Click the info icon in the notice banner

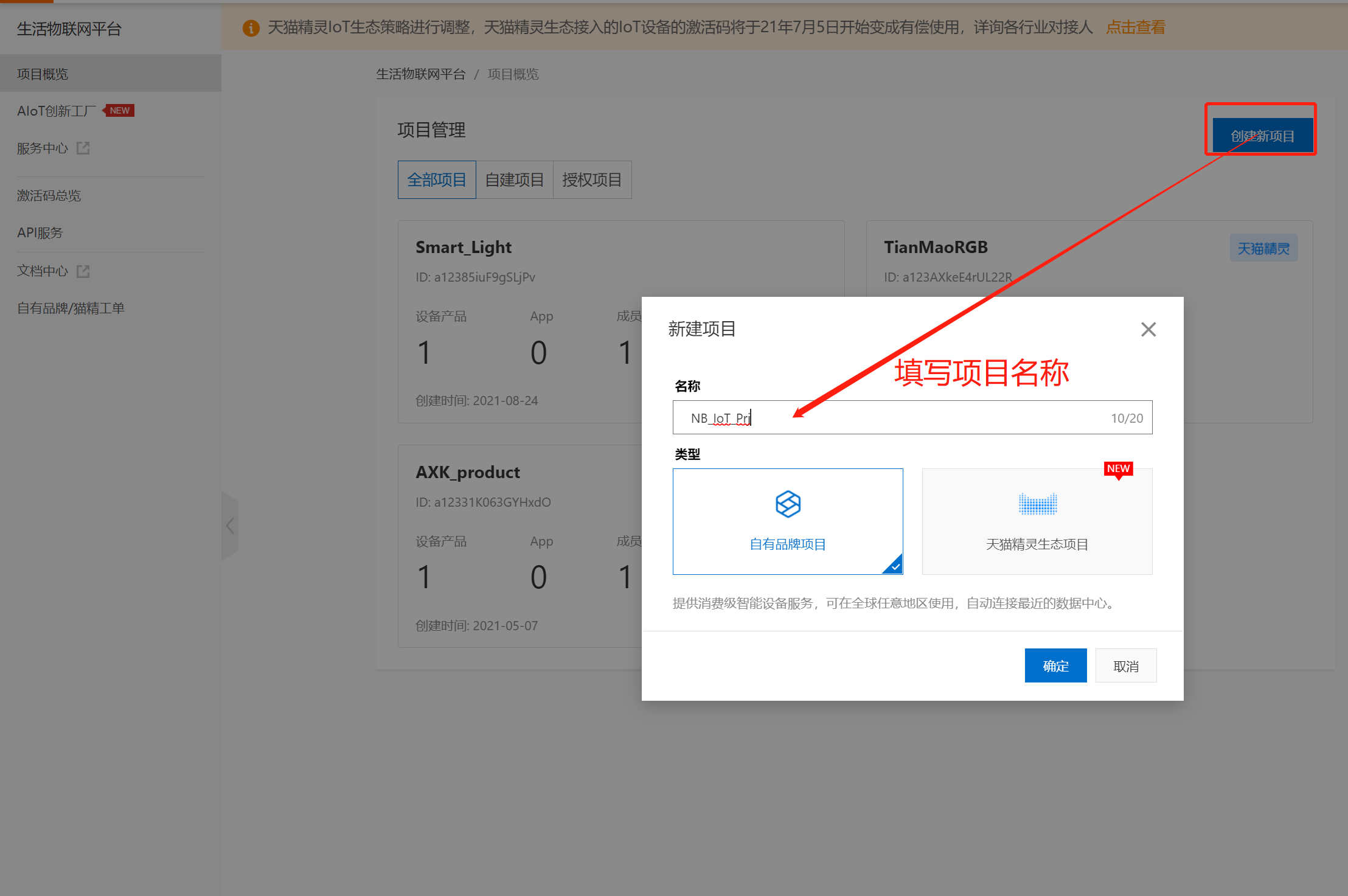251,27
